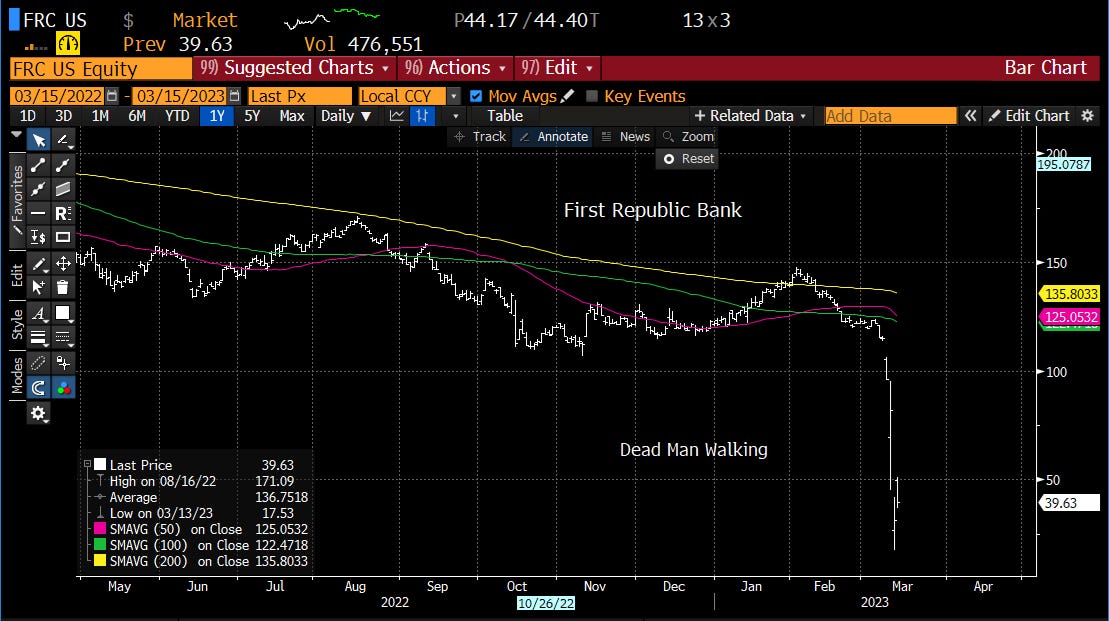Screen dimensions: 1109x621
Task: Click the News button
Action: click(x=626, y=137)
